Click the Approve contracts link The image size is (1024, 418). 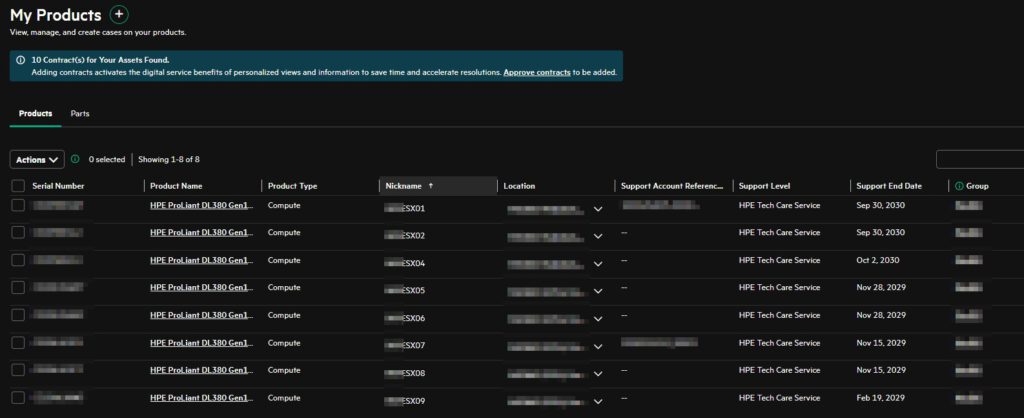(537, 73)
